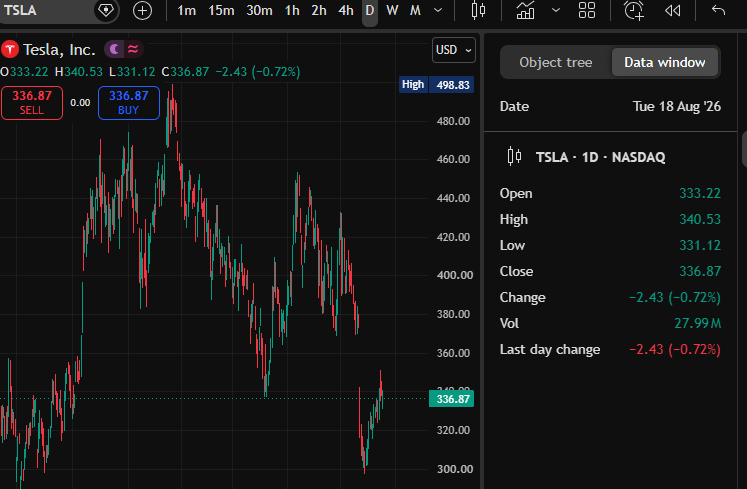
Task: Select the 1m timeframe
Action: 186,10
